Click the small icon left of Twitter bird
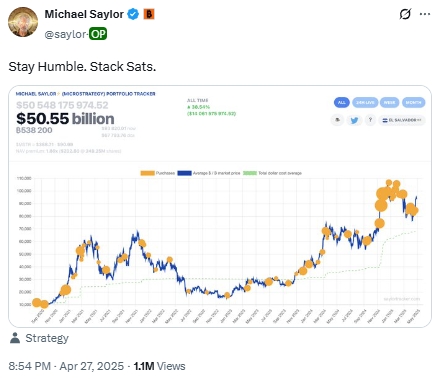 coord(338,120)
